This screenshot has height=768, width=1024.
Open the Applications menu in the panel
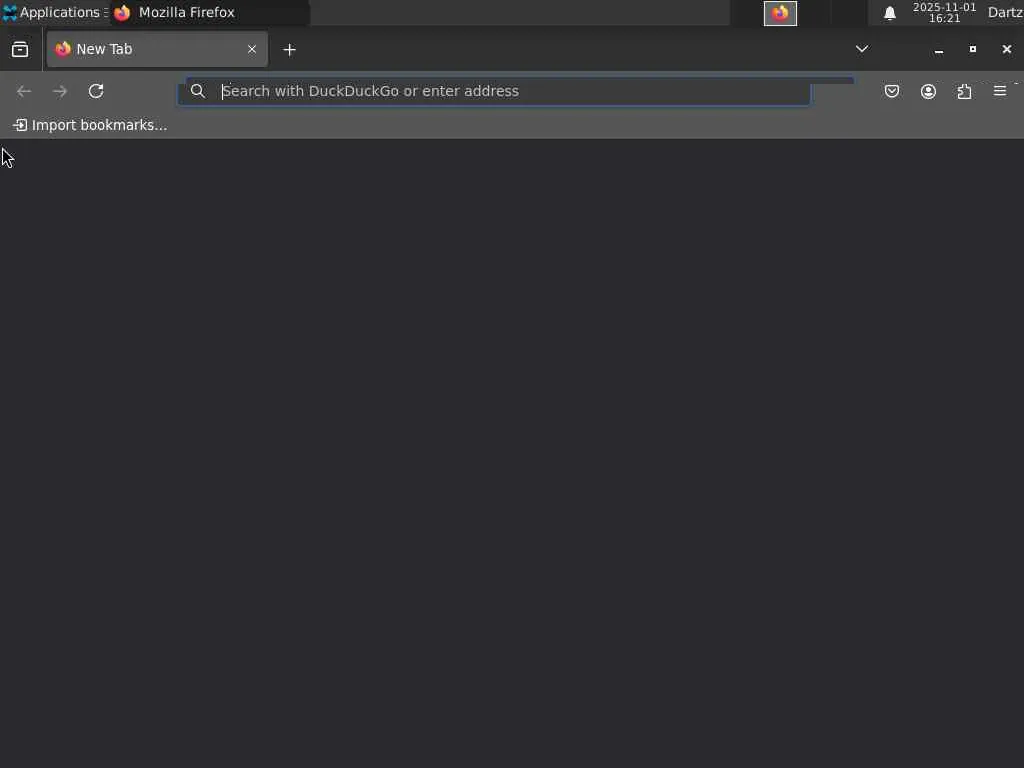(x=55, y=12)
